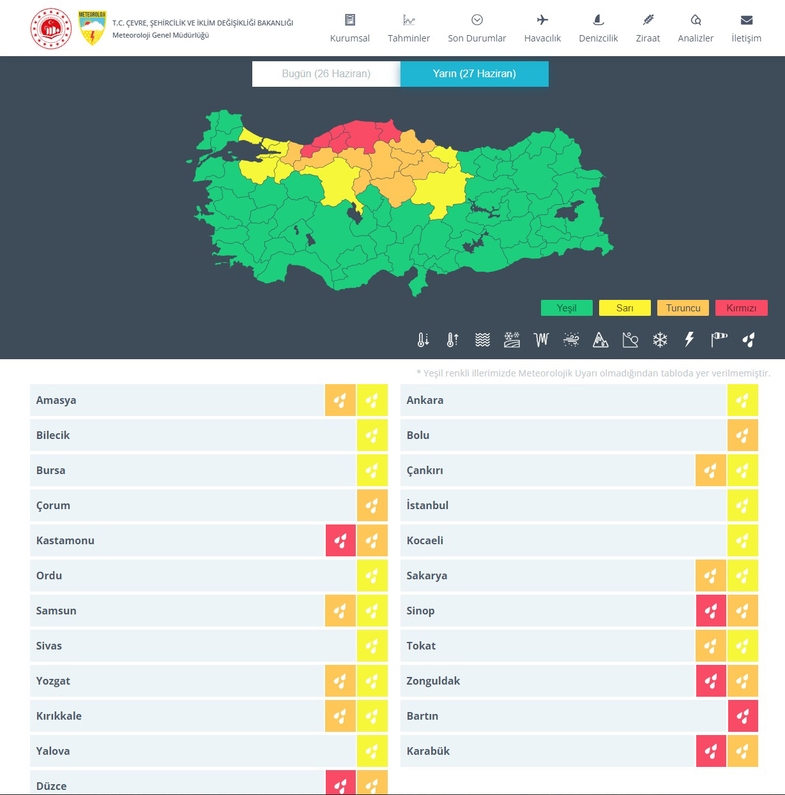Click the Meteoroloji shield logo
785x795 pixels.
point(92,28)
